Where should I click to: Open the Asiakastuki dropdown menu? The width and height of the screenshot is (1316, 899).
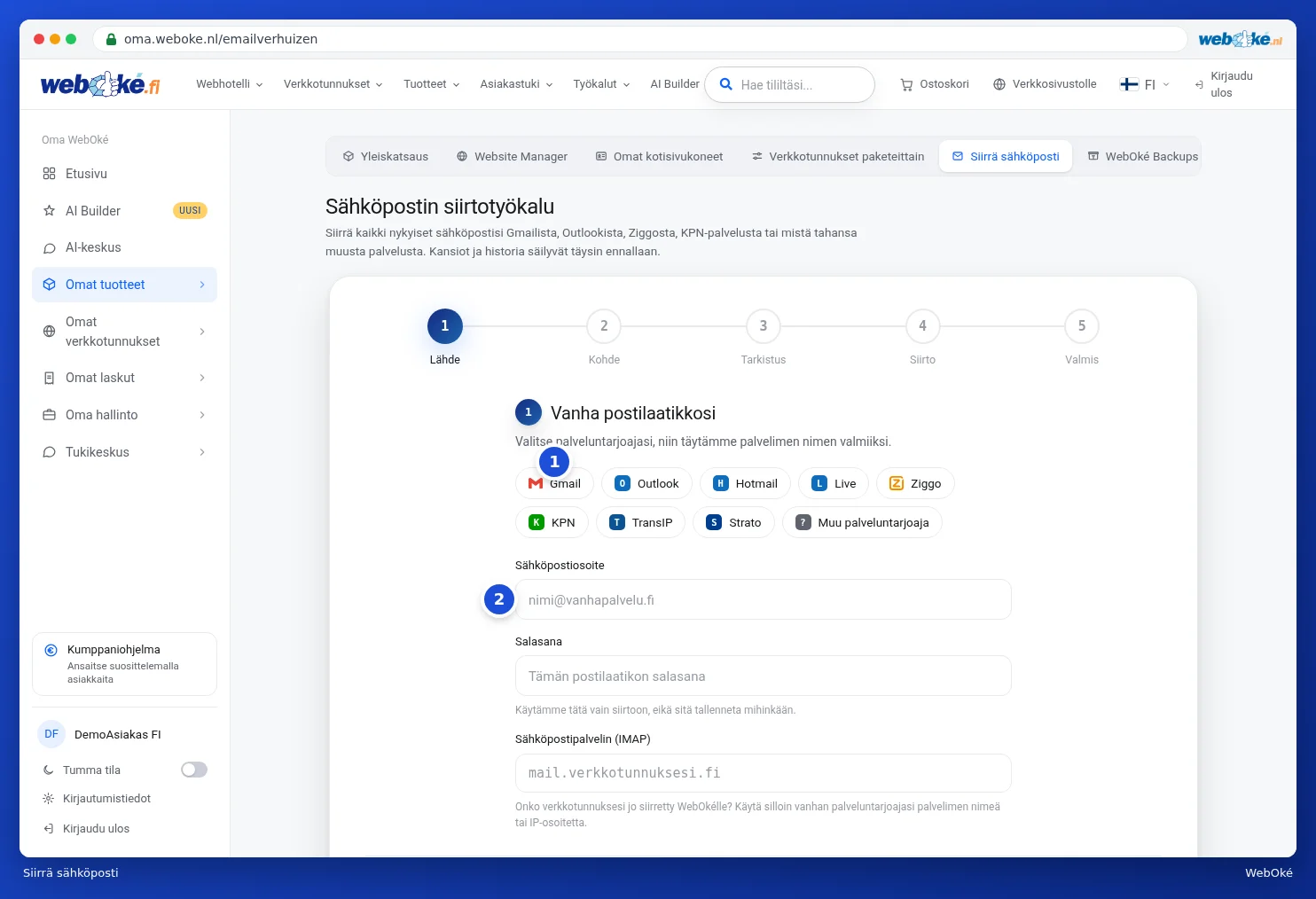pos(517,84)
